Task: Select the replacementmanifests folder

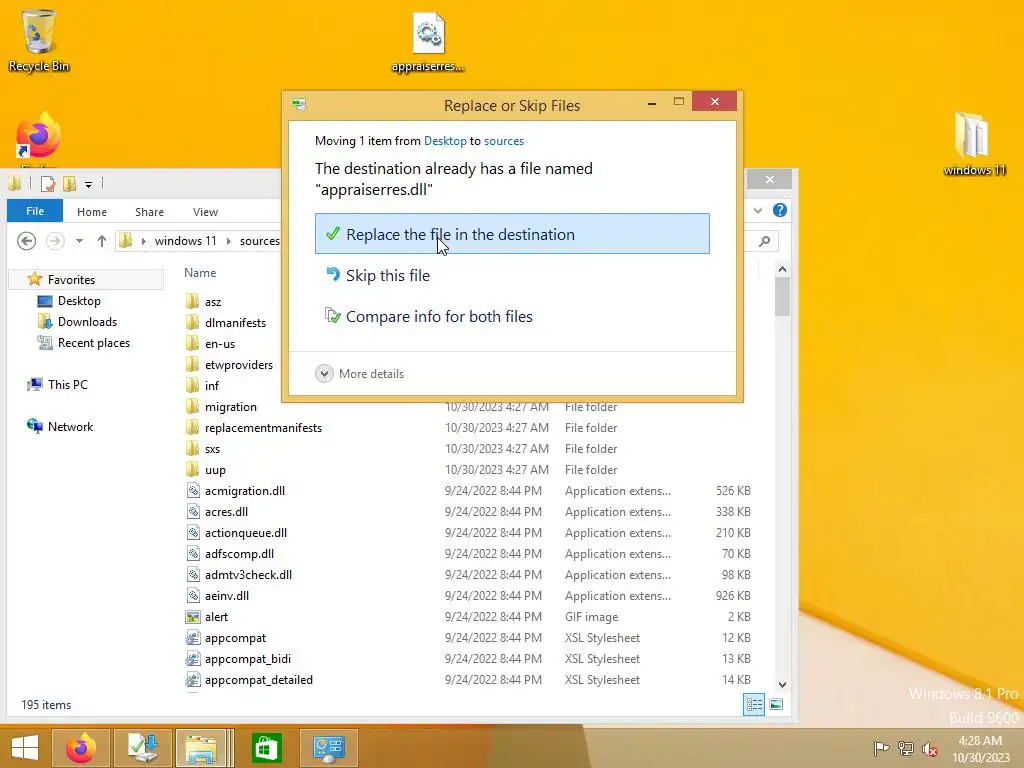Action: tap(263, 428)
